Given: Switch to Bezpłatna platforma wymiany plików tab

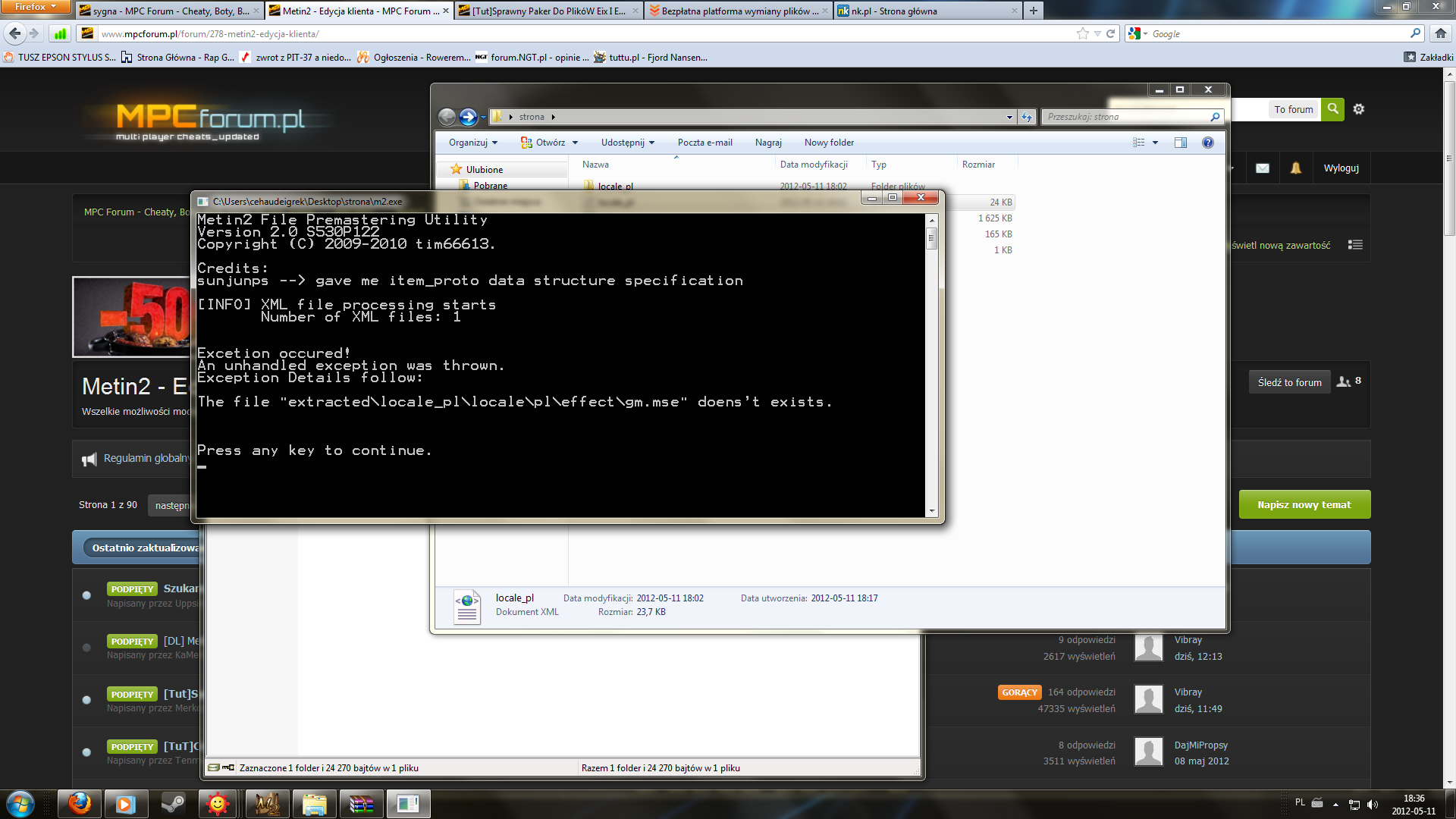Looking at the screenshot, I should [739, 11].
